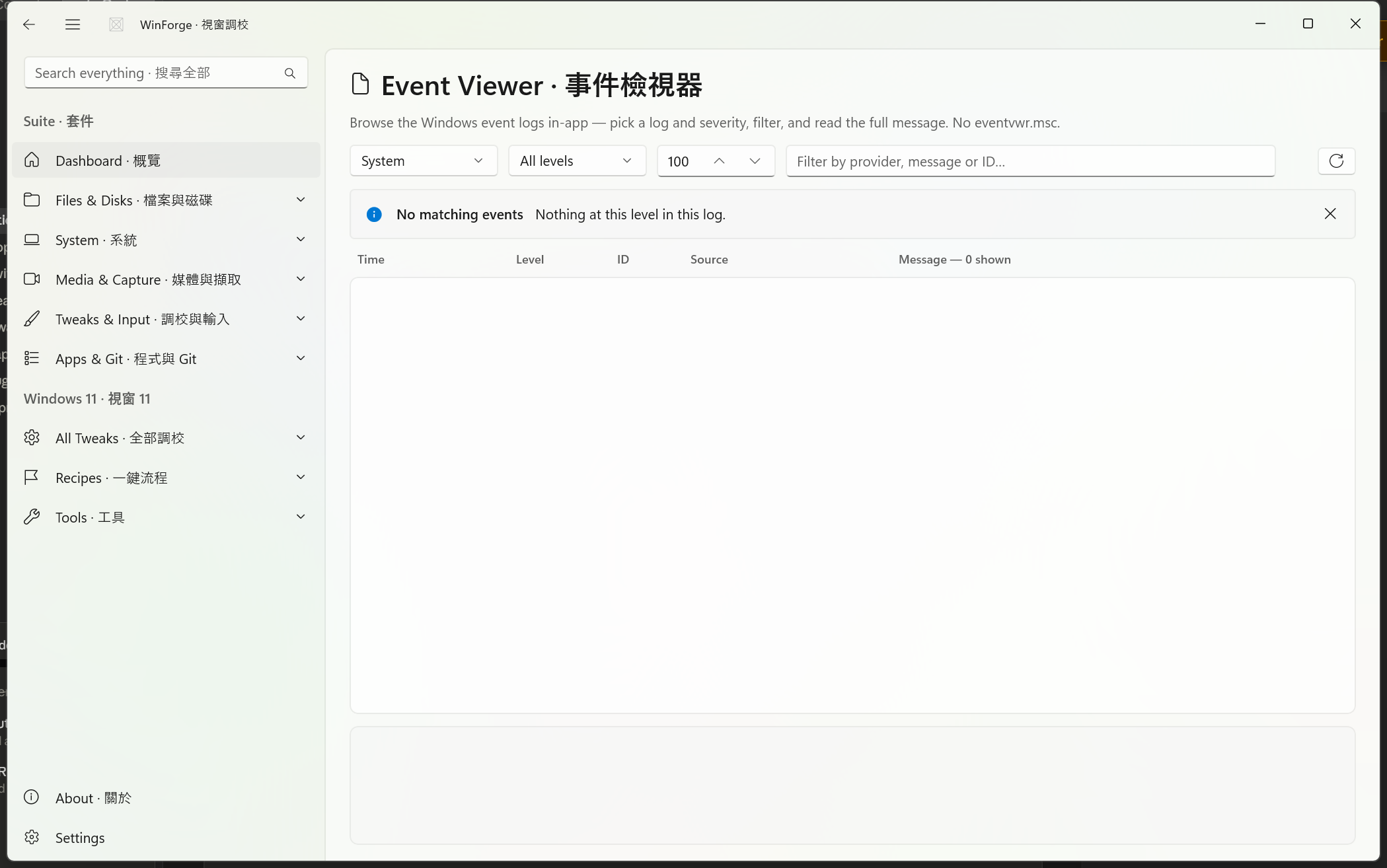The width and height of the screenshot is (1387, 868).
Task: Click the Settings gear icon
Action: point(32,838)
